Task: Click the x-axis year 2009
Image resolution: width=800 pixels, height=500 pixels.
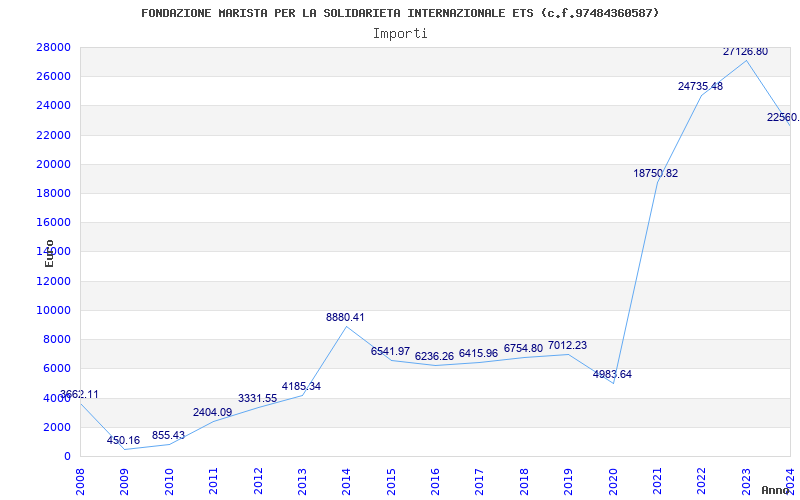Action: pyautogui.click(x=124, y=481)
